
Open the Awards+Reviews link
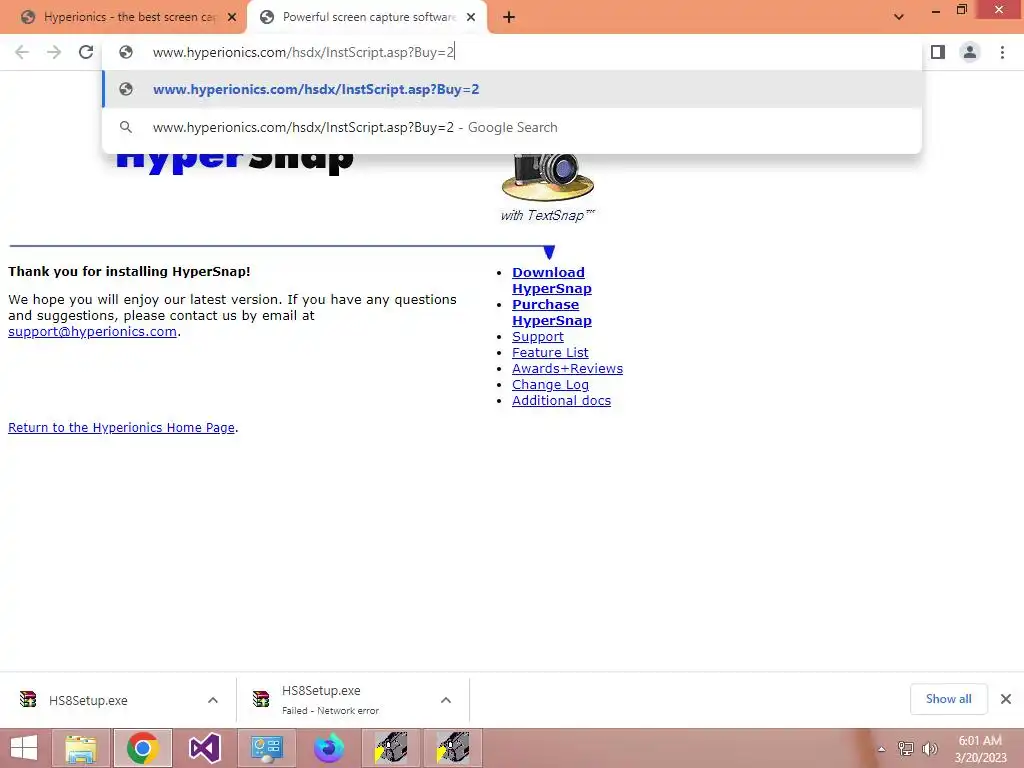click(x=567, y=368)
